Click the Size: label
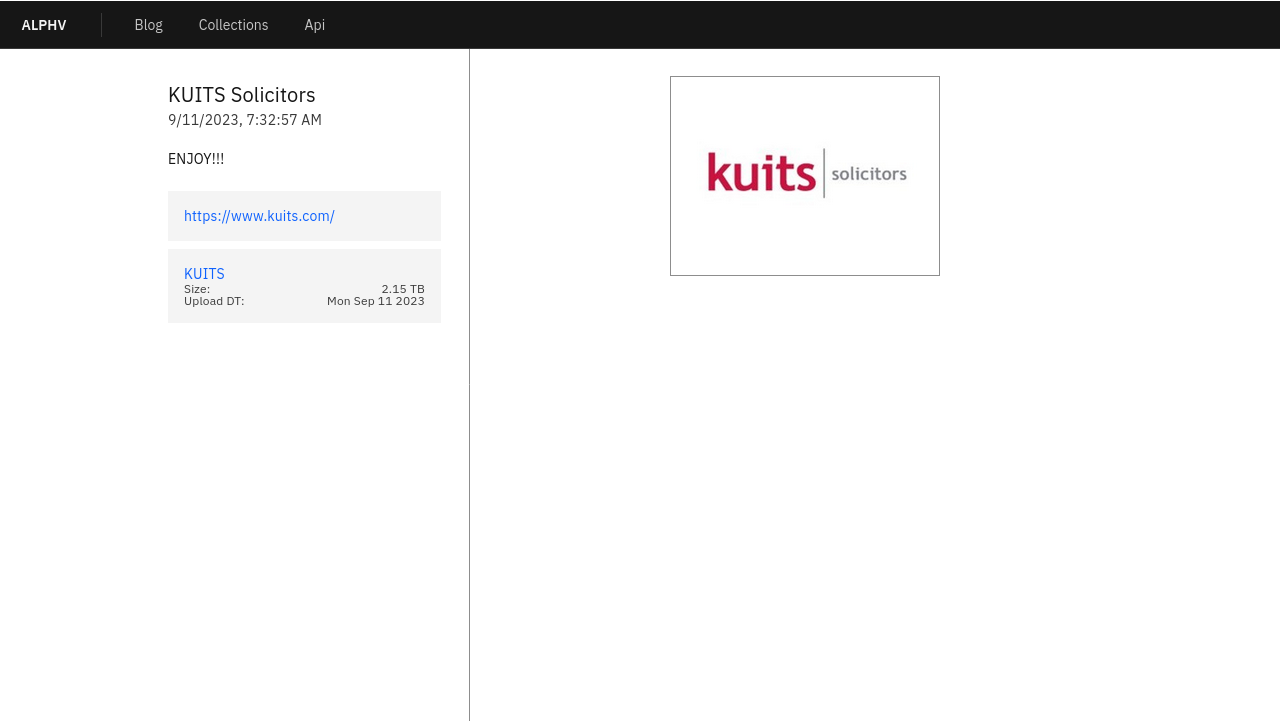The height and width of the screenshot is (721, 1280). tap(197, 289)
